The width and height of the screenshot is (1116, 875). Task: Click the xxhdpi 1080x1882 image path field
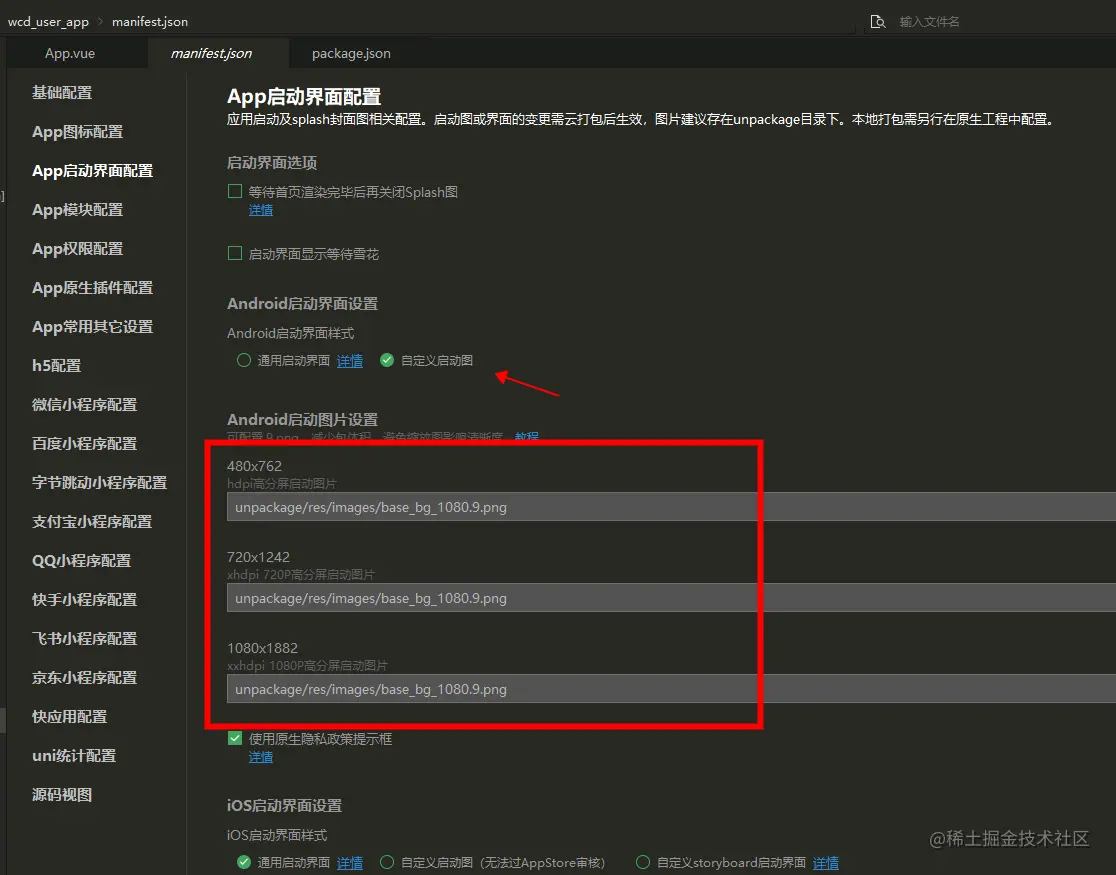pyautogui.click(x=490, y=689)
